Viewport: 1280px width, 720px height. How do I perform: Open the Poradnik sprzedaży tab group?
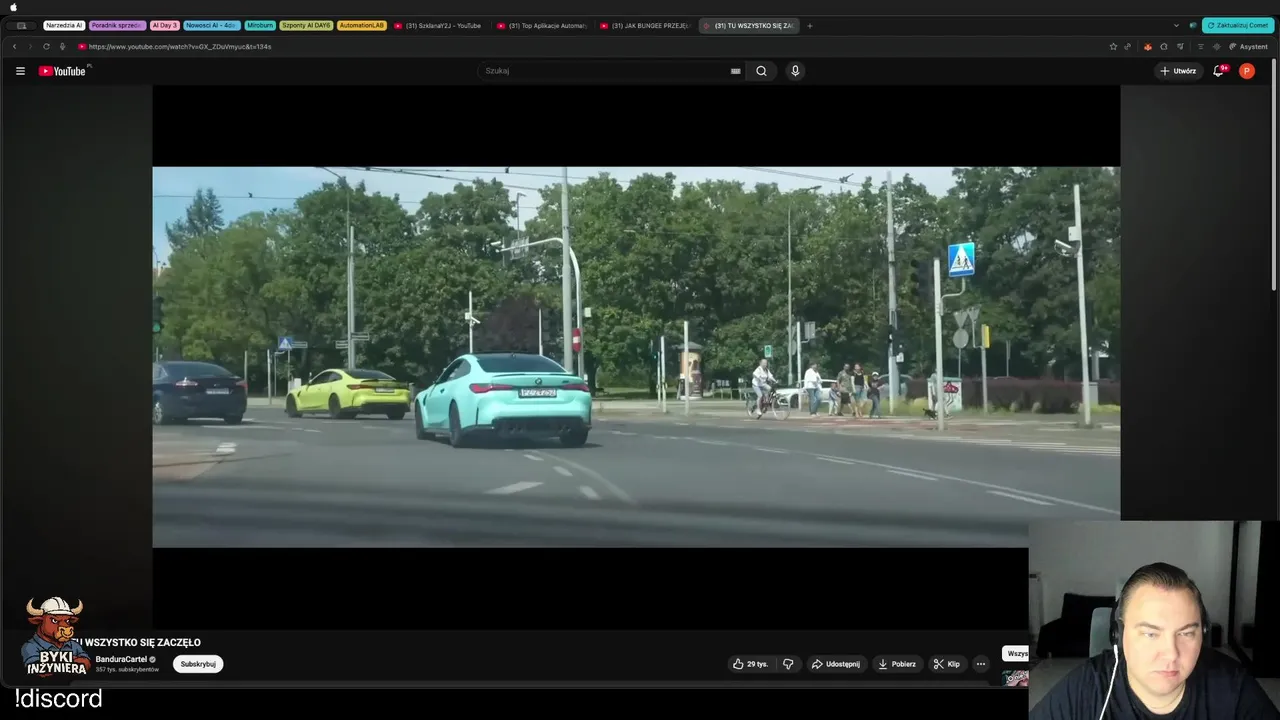coord(117,25)
